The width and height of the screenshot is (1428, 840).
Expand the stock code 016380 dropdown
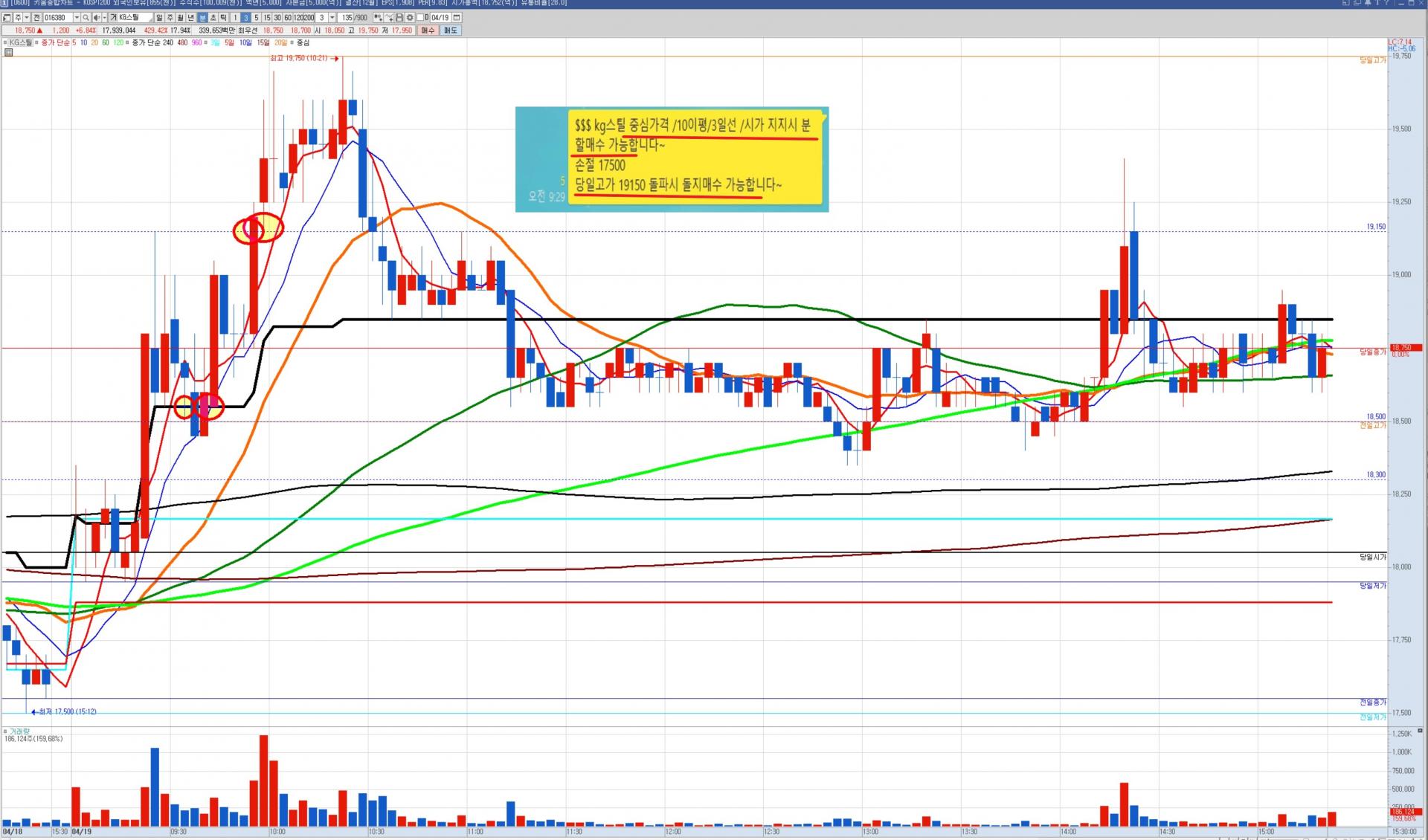tap(77, 18)
